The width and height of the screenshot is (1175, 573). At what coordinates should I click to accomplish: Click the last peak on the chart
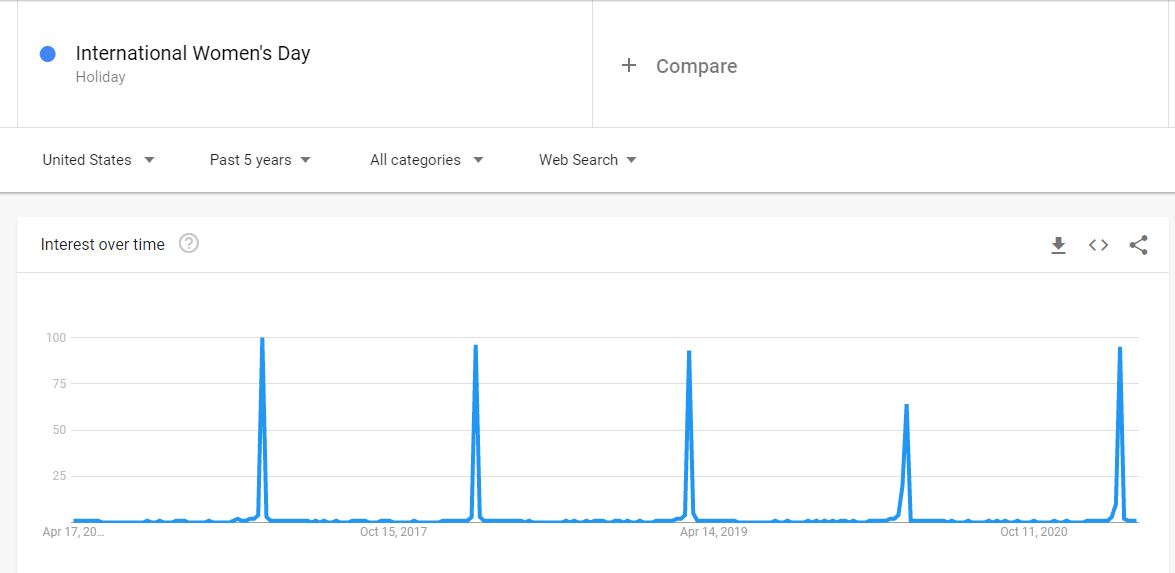click(1119, 348)
